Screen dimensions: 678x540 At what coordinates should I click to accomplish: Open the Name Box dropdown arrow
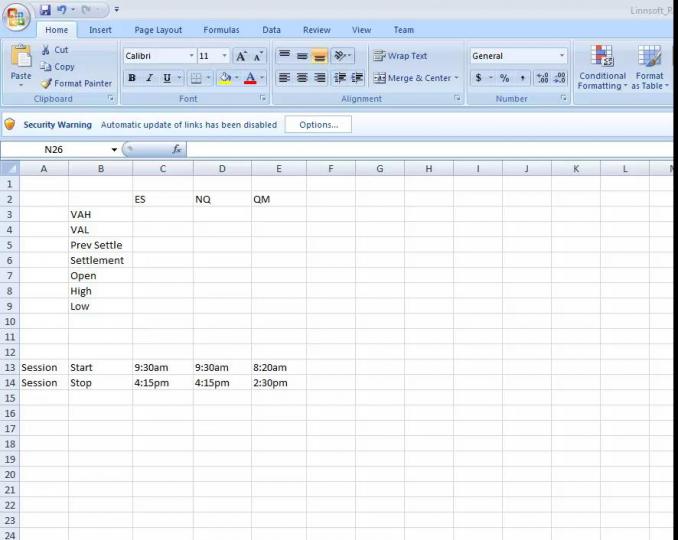[x=114, y=149]
